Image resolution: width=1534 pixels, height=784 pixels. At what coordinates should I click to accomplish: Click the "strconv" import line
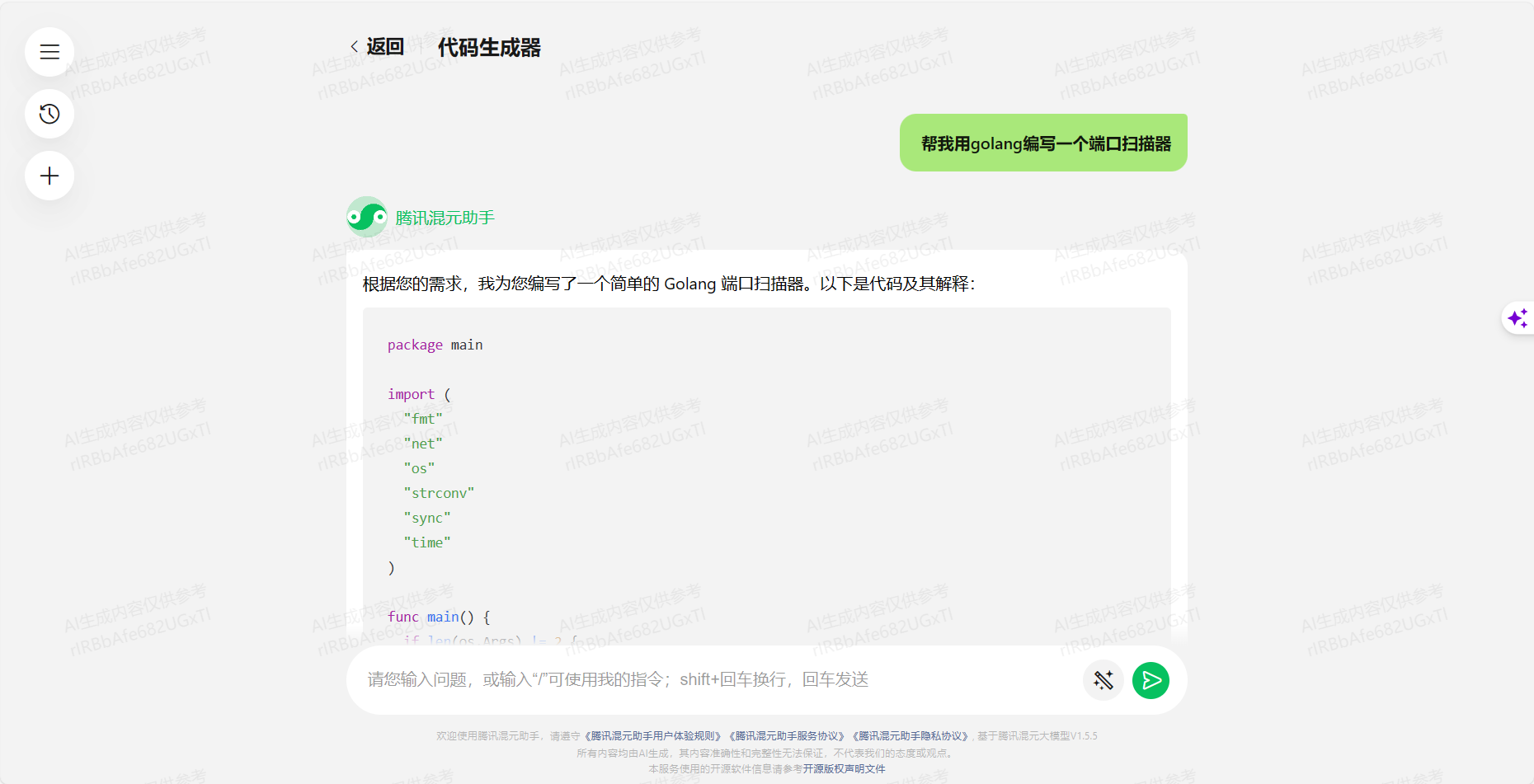point(439,493)
